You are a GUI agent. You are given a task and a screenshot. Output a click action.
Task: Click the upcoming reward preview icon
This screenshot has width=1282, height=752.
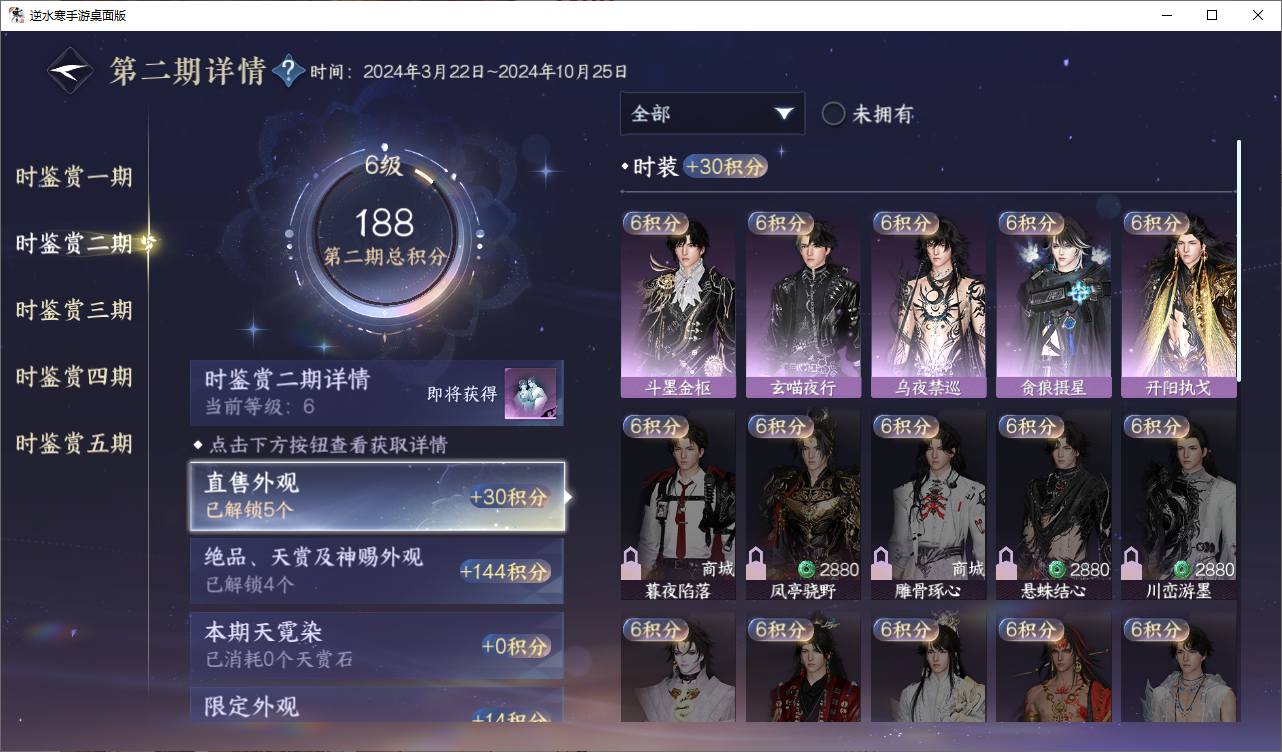pyautogui.click(x=529, y=394)
